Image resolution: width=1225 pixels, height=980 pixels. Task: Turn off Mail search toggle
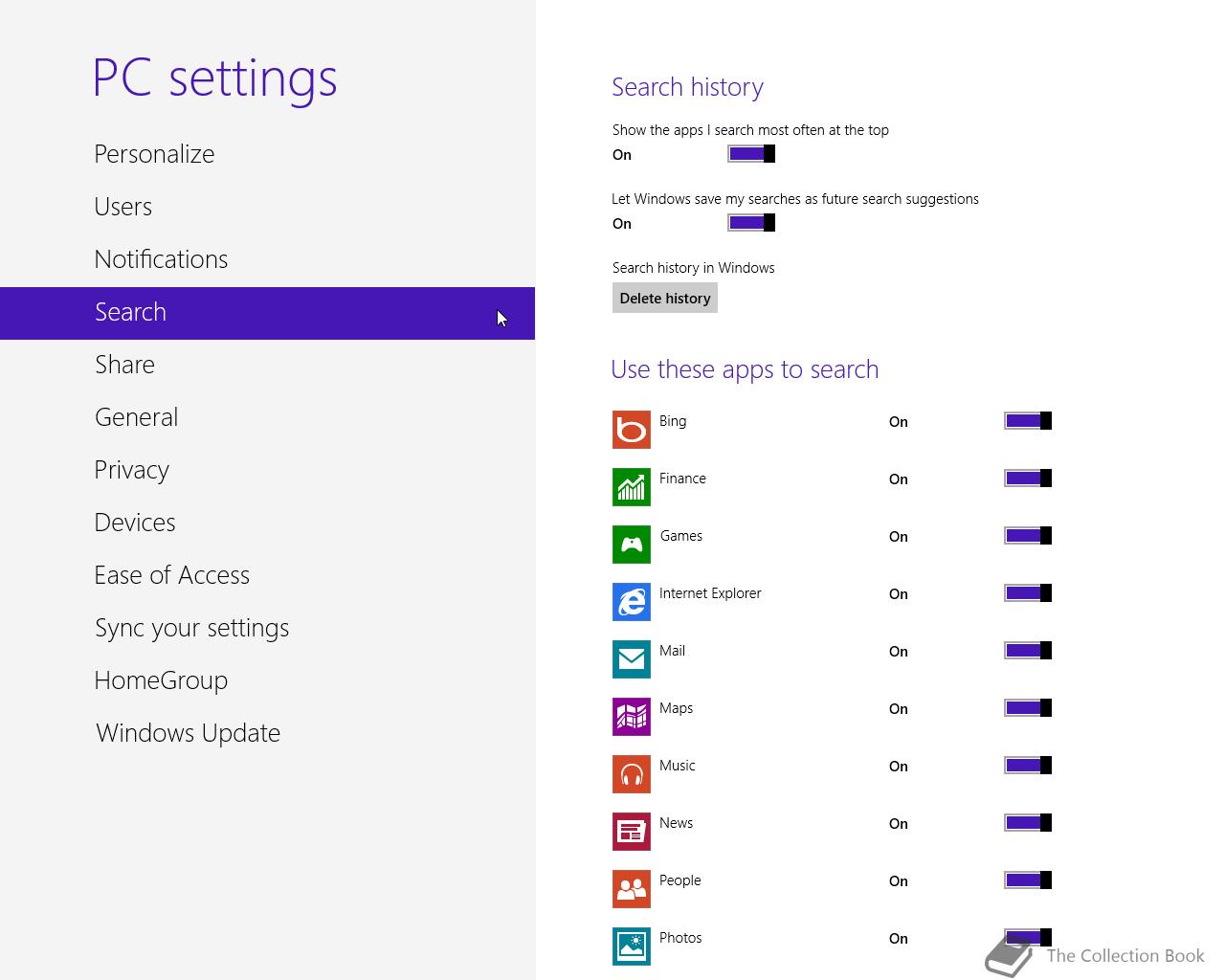(x=1028, y=651)
